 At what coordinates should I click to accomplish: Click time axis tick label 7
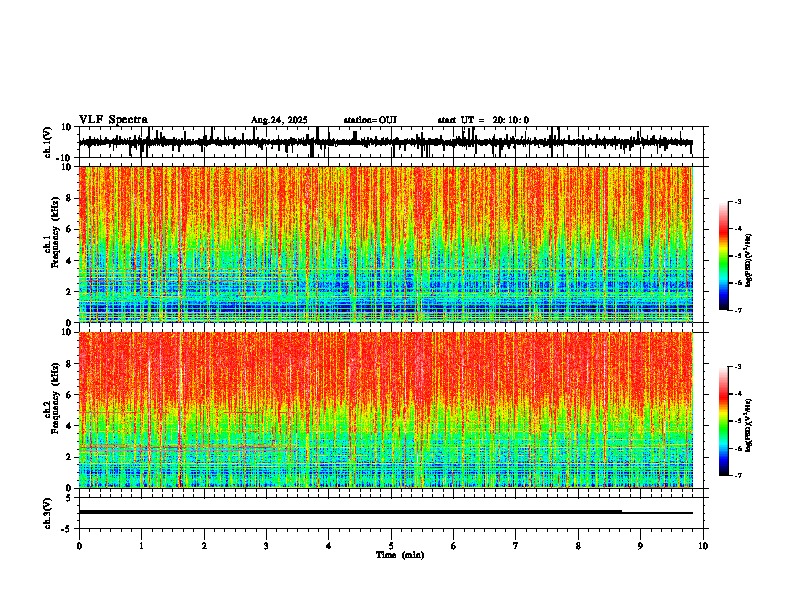516,546
